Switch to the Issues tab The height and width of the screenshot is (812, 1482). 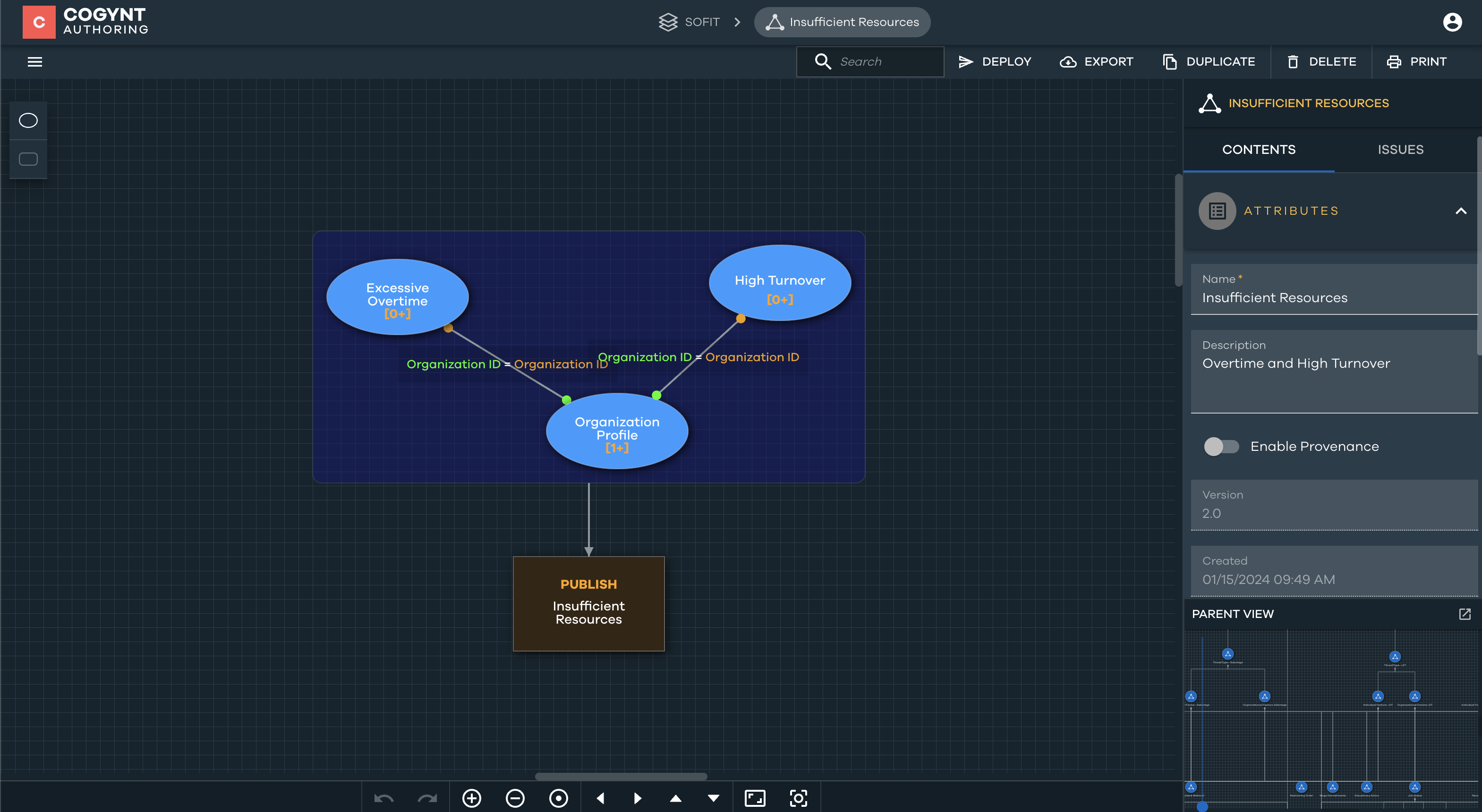(x=1400, y=150)
